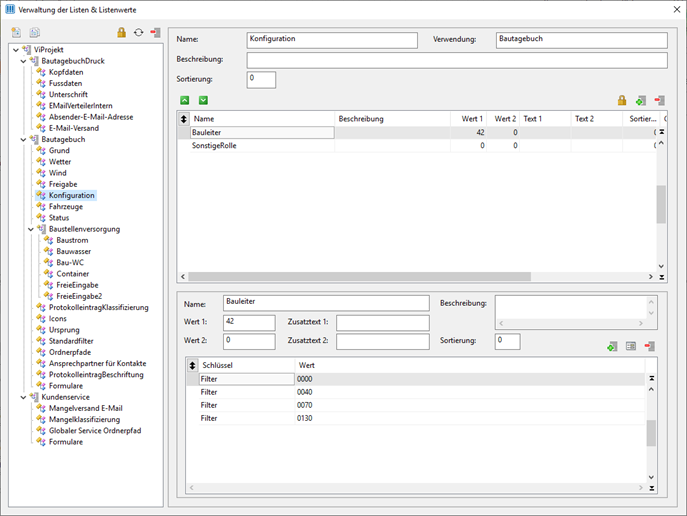Click the Wert 1 field showing 42

click(249, 323)
